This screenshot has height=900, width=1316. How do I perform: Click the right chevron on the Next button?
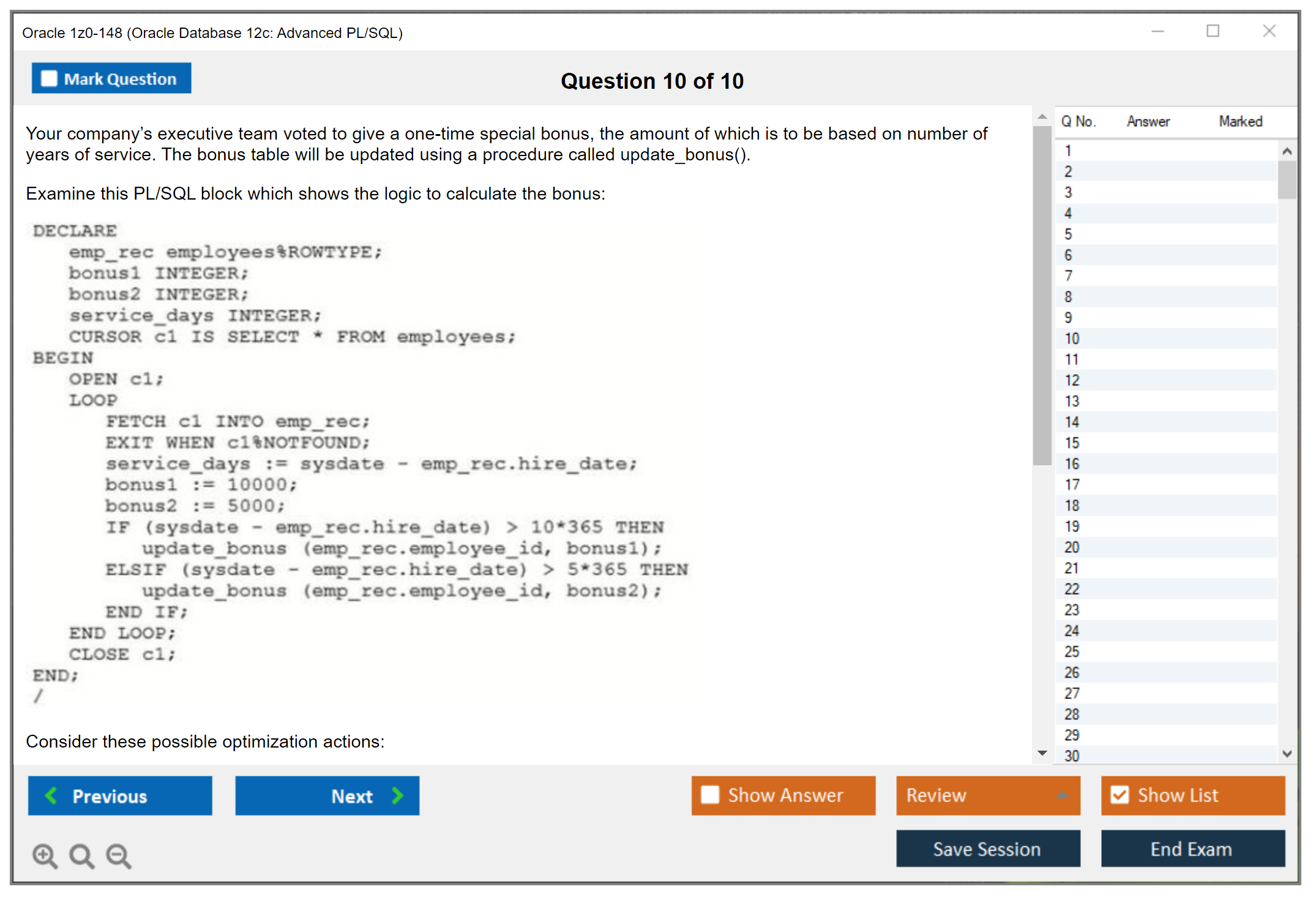point(397,795)
